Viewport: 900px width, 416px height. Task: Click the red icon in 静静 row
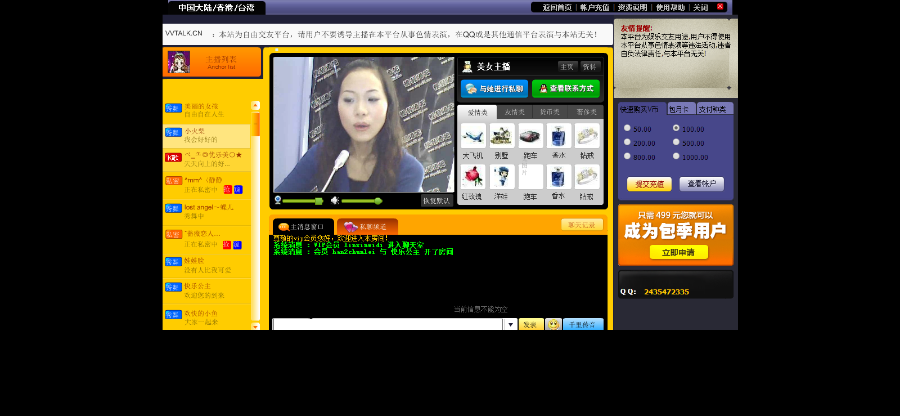tap(227, 190)
